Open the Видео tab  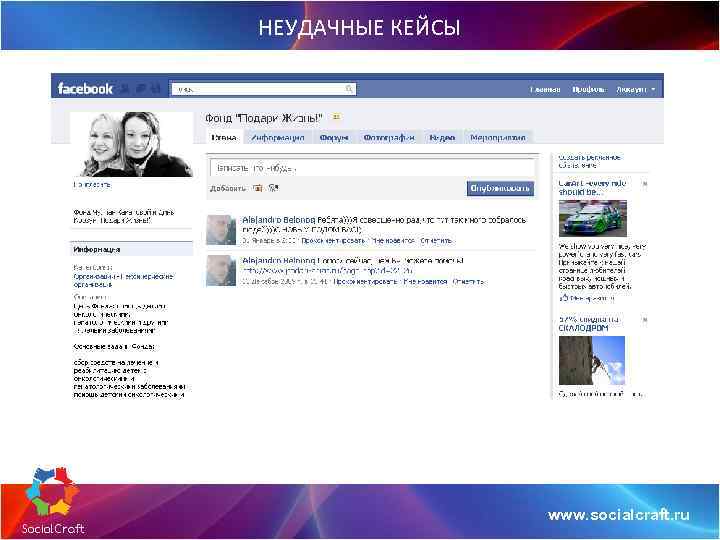(x=442, y=137)
